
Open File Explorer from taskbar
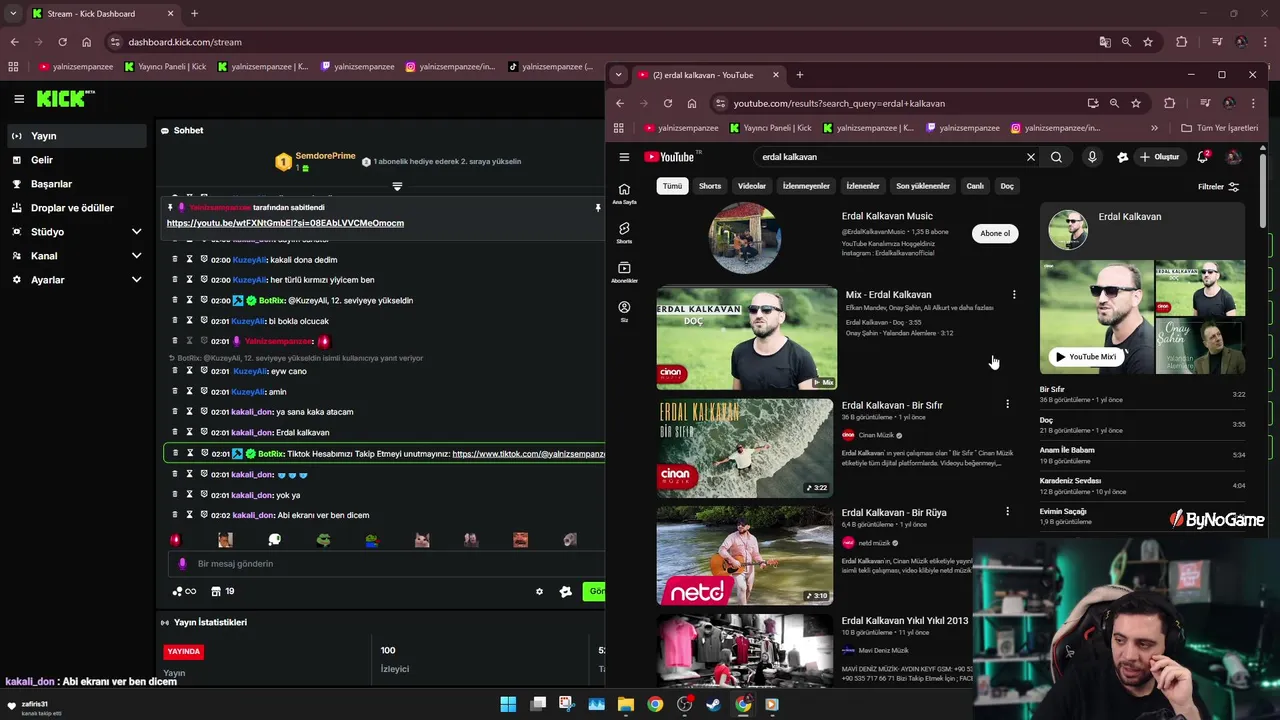pos(626,704)
